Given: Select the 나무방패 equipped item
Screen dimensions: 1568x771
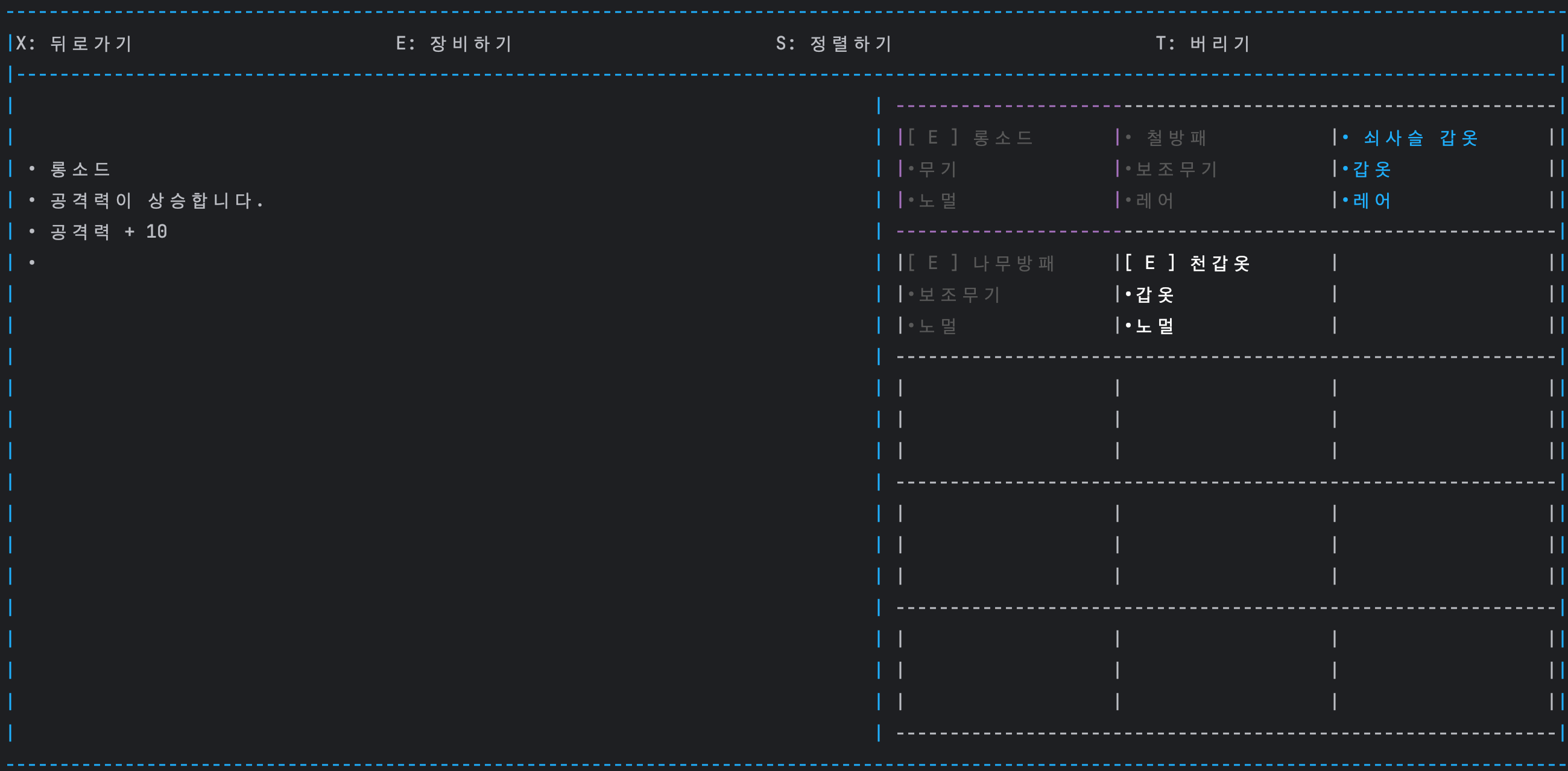Looking at the screenshot, I should tap(1013, 263).
